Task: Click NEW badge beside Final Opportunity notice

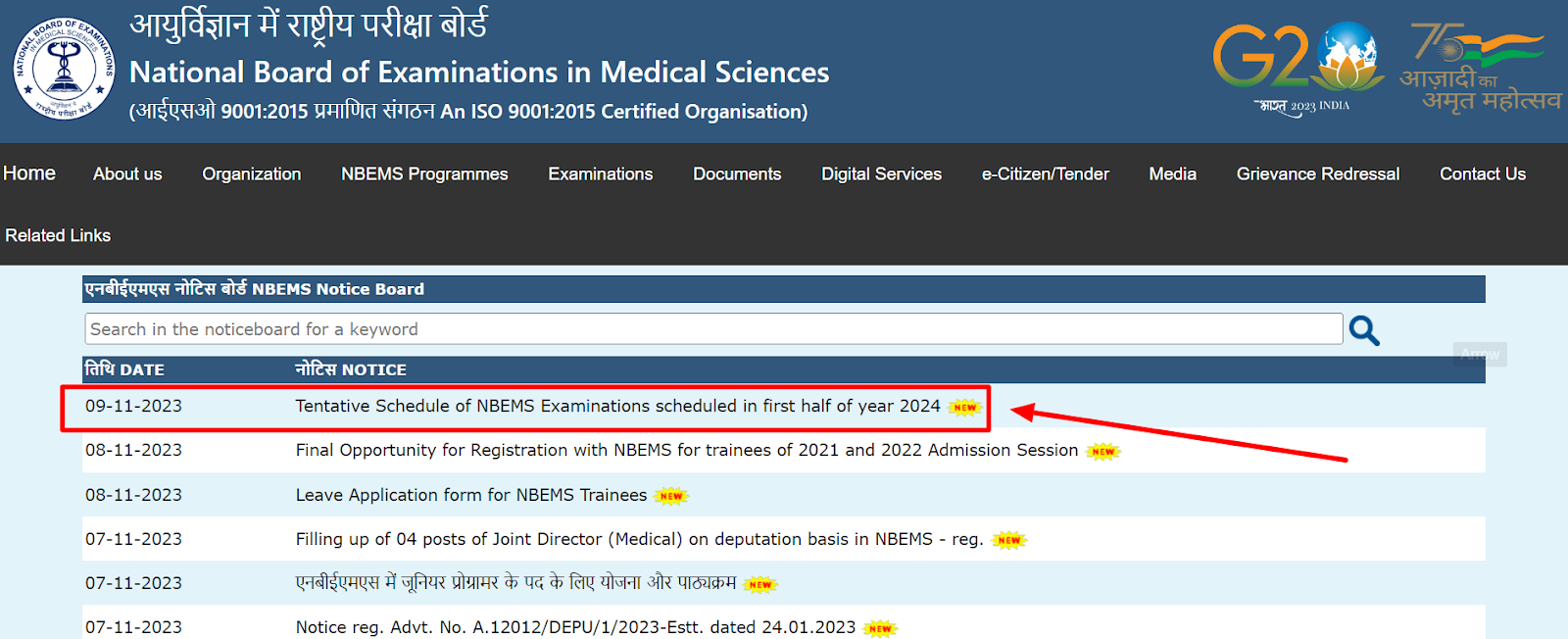Action: coord(1103,452)
